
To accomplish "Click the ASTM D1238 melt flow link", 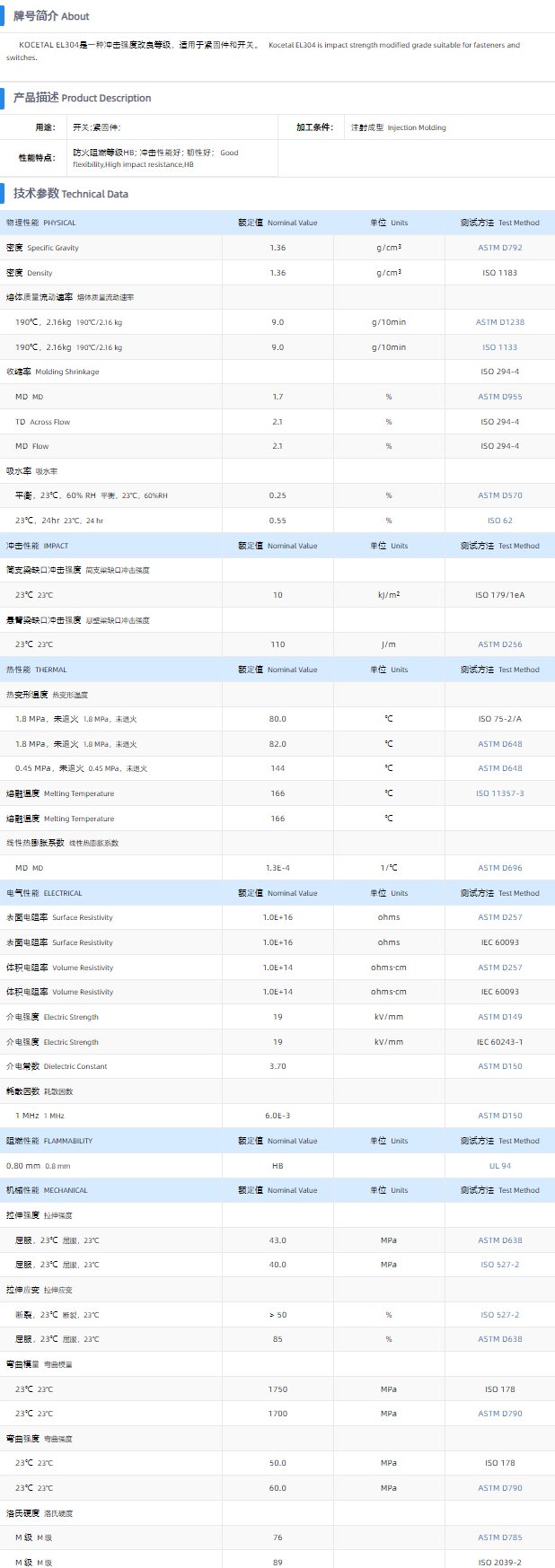I will [499, 322].
